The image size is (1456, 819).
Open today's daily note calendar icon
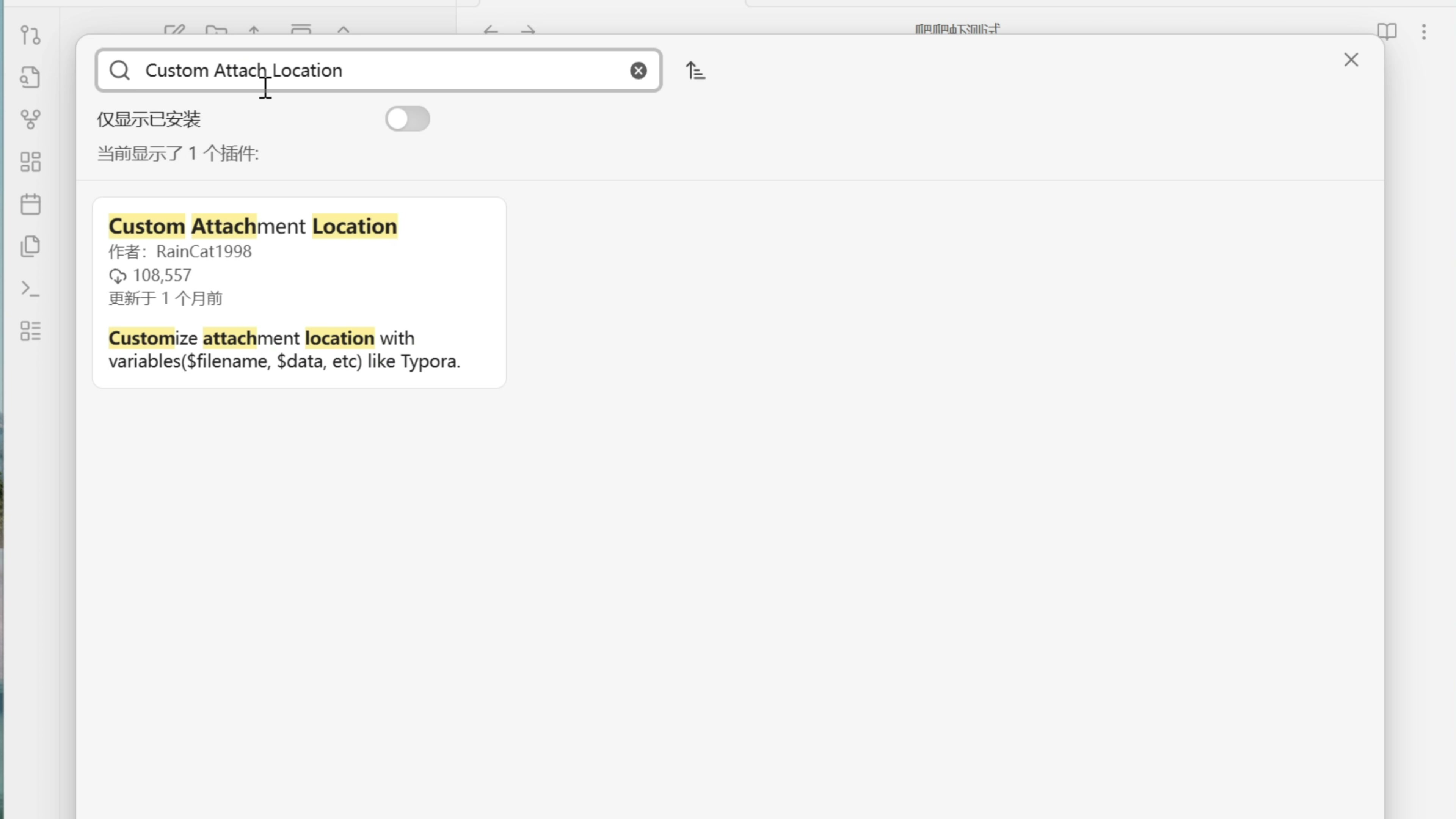point(30,204)
